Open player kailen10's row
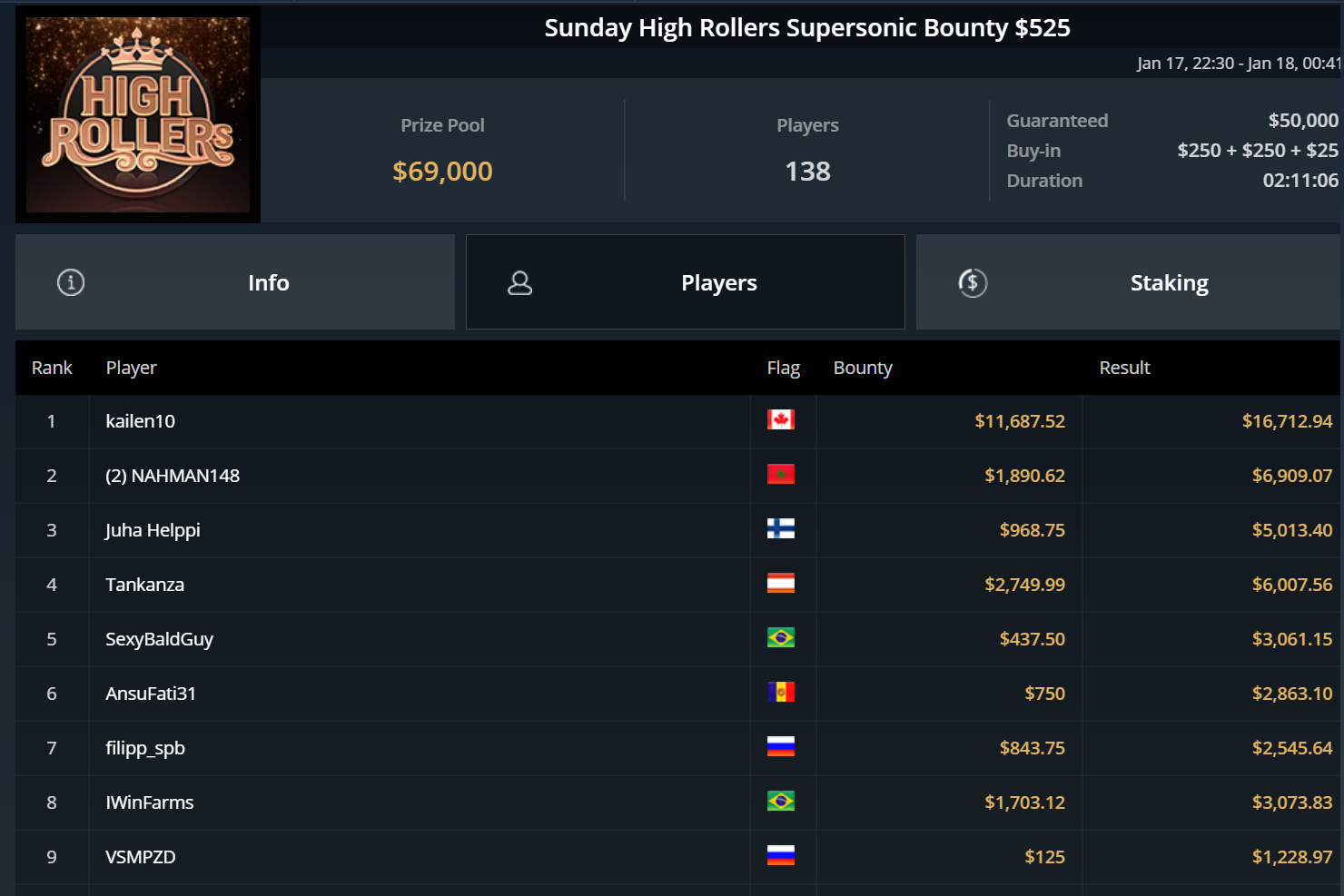This screenshot has width=1344, height=896. 141,421
